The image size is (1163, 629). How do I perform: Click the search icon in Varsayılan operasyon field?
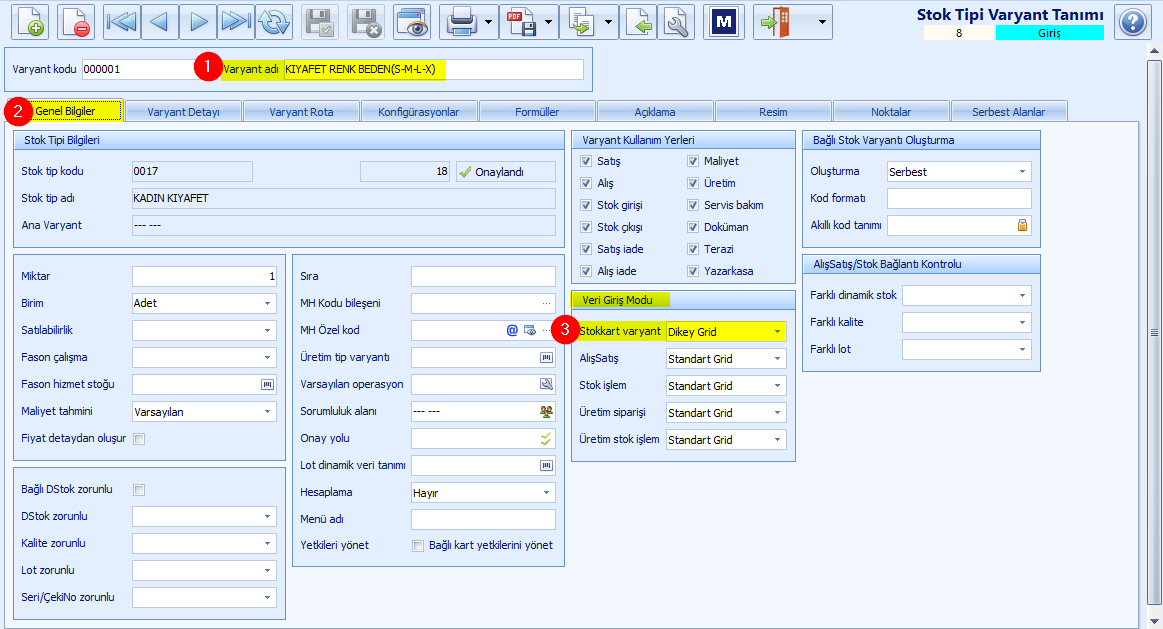(546, 384)
